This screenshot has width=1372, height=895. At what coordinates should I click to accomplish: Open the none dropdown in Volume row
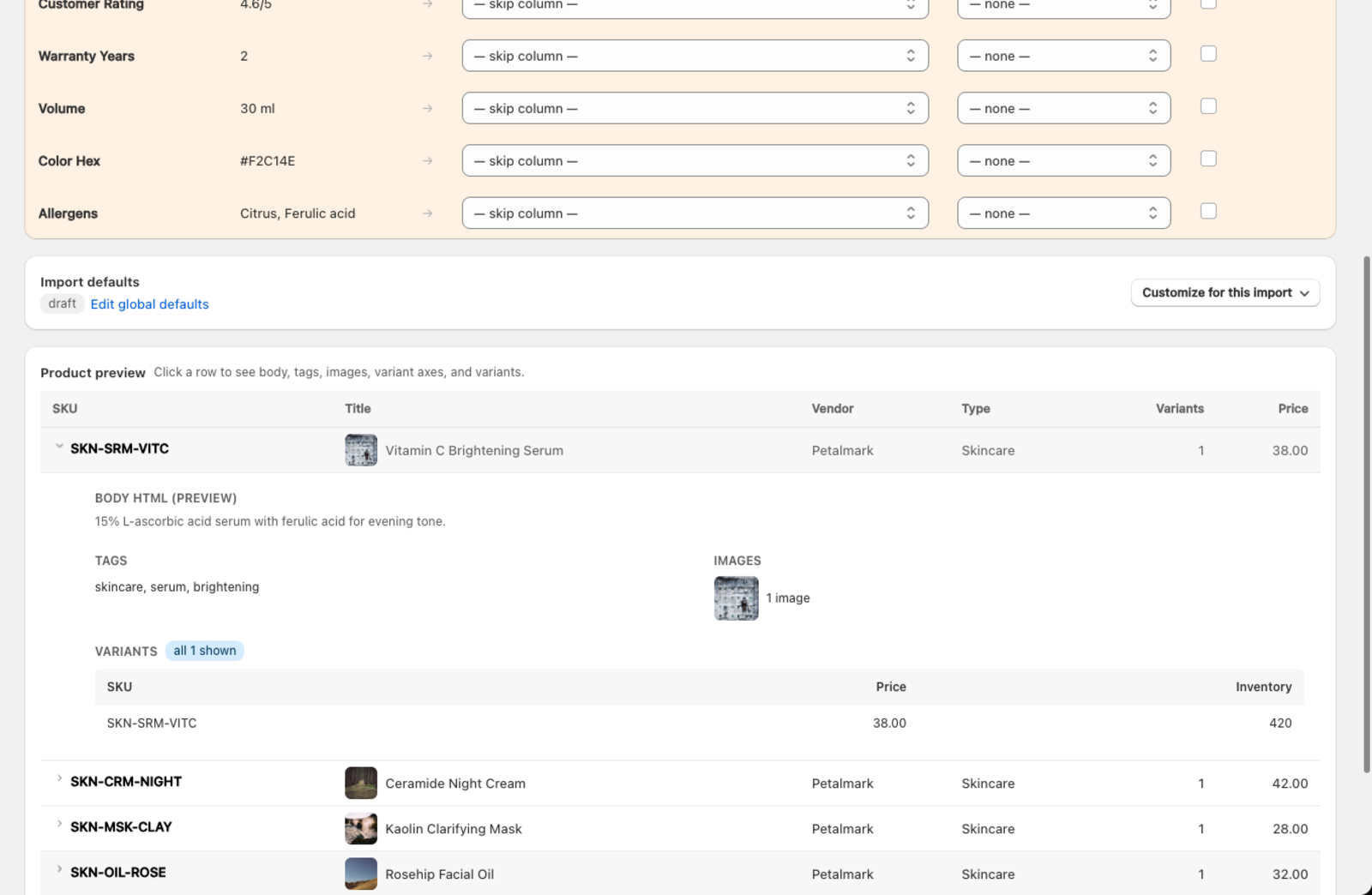pyautogui.click(x=1063, y=108)
